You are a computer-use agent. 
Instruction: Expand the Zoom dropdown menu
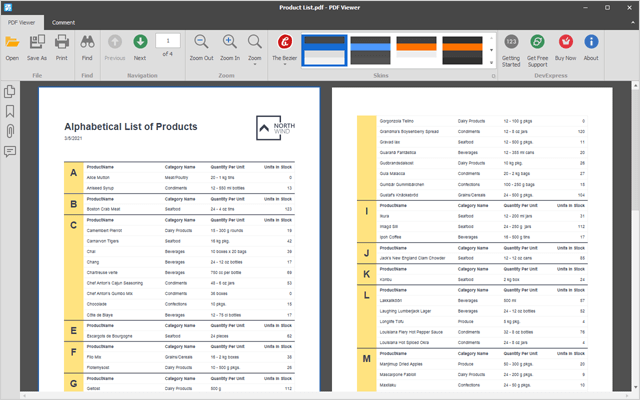(x=255, y=51)
